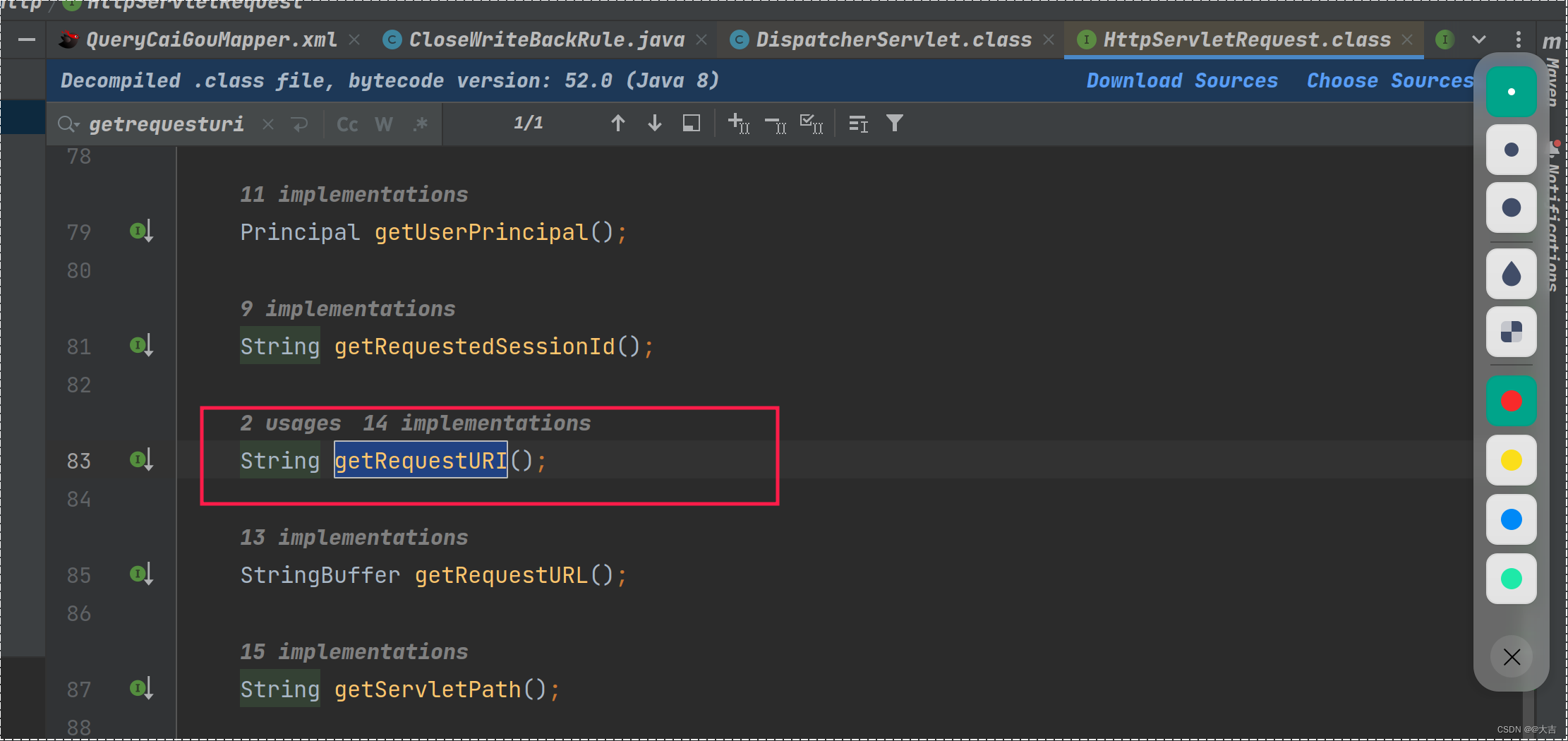Open hidden tabs dropdown chevron
This screenshot has height=741, width=1568.
[x=1480, y=40]
